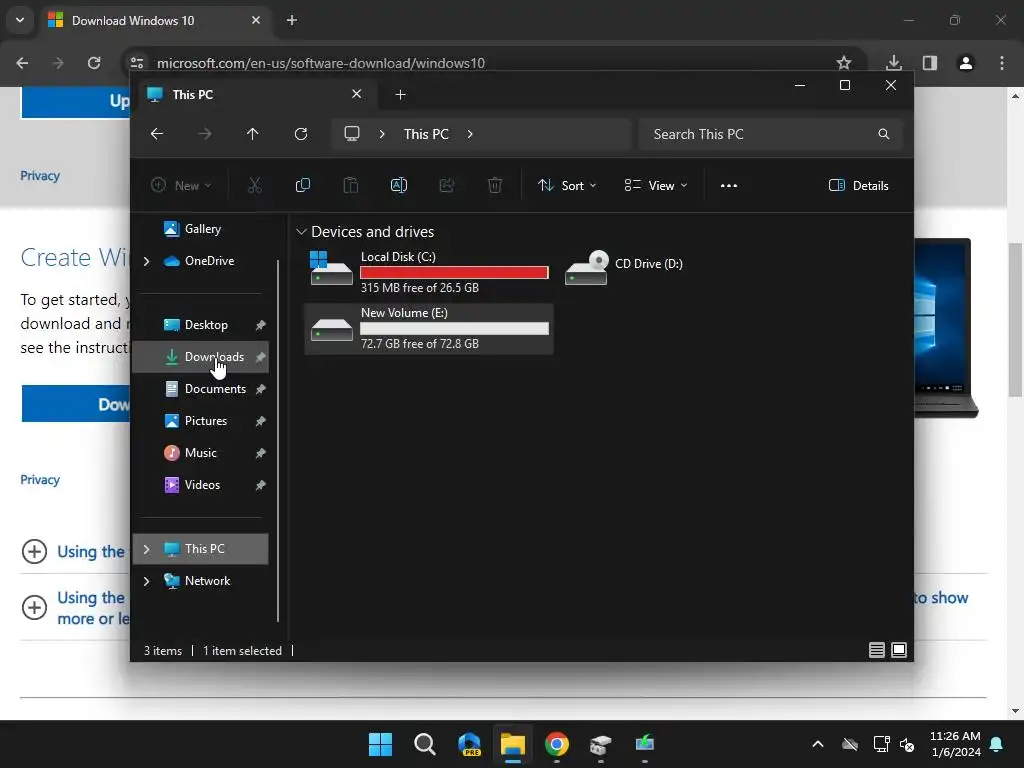Open Chrome tab search dropdown
Viewport: 1024px width, 768px height.
20,20
